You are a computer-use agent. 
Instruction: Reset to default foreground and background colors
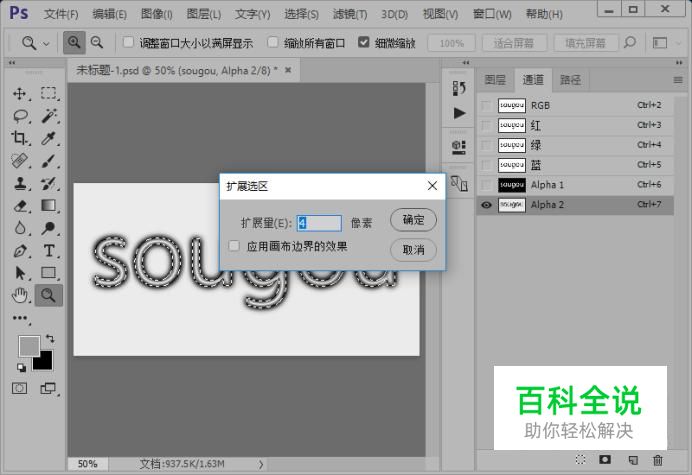point(21,367)
